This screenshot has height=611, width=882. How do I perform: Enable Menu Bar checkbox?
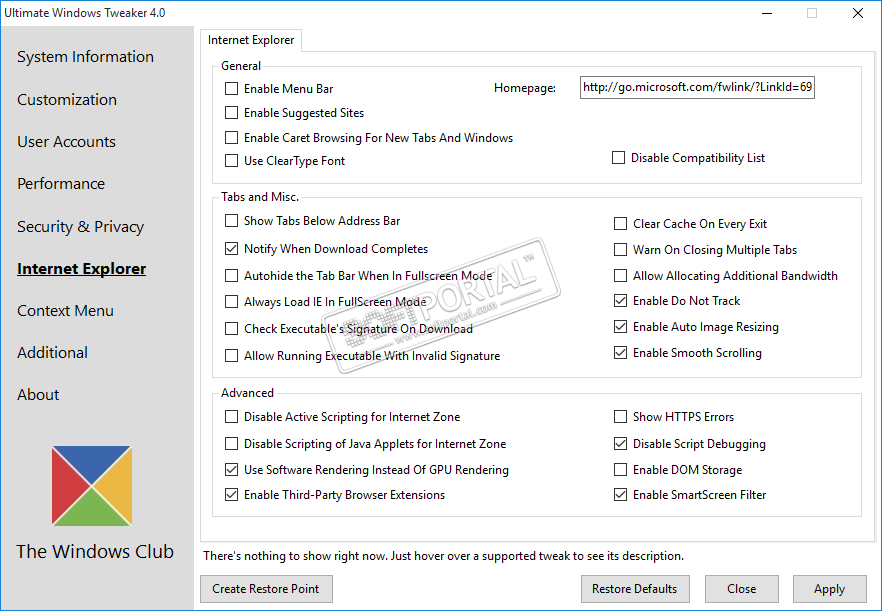coord(231,88)
